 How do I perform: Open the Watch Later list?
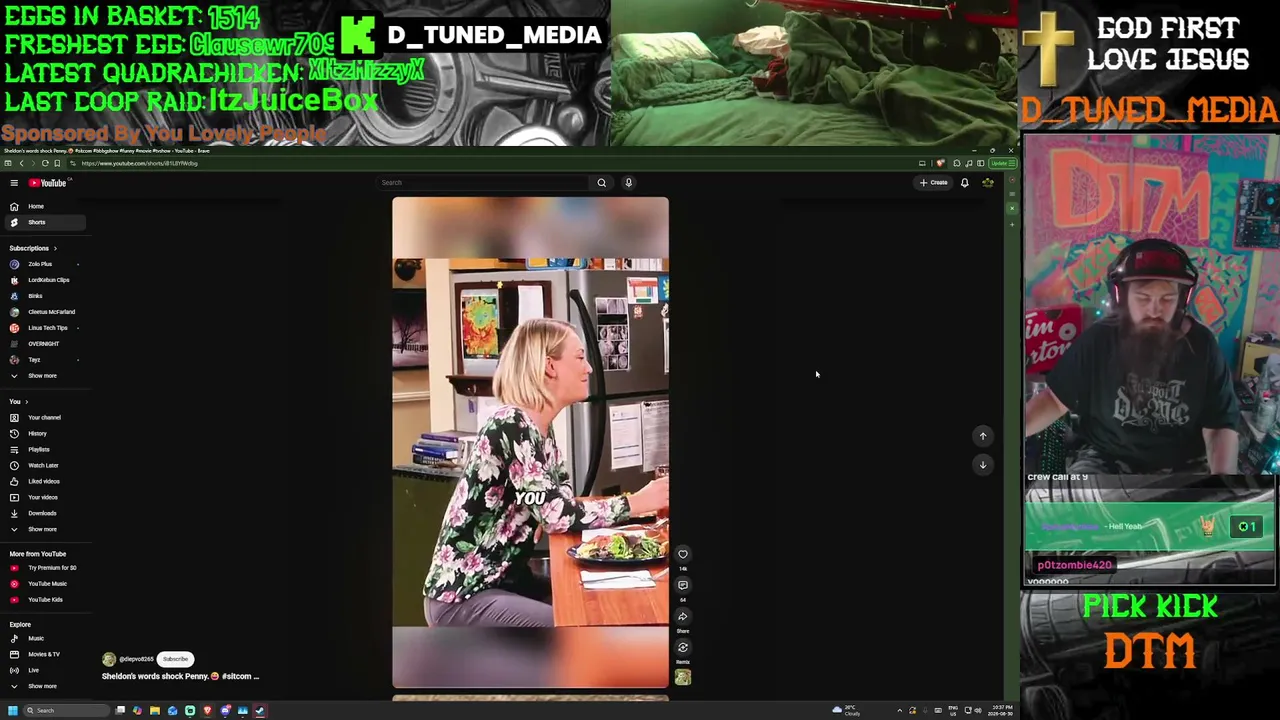point(43,466)
